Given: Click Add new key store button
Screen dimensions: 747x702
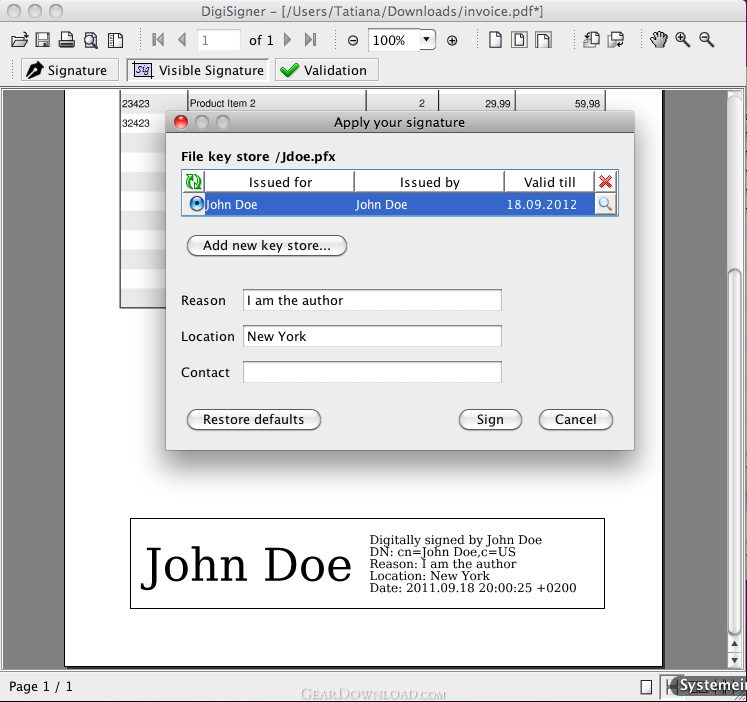Looking at the screenshot, I should click(x=267, y=245).
